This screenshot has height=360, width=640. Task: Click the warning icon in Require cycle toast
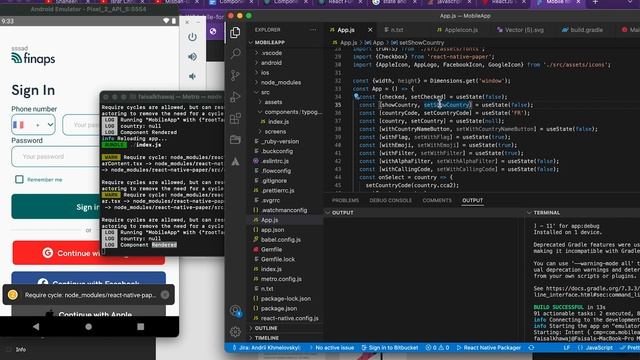point(13,295)
